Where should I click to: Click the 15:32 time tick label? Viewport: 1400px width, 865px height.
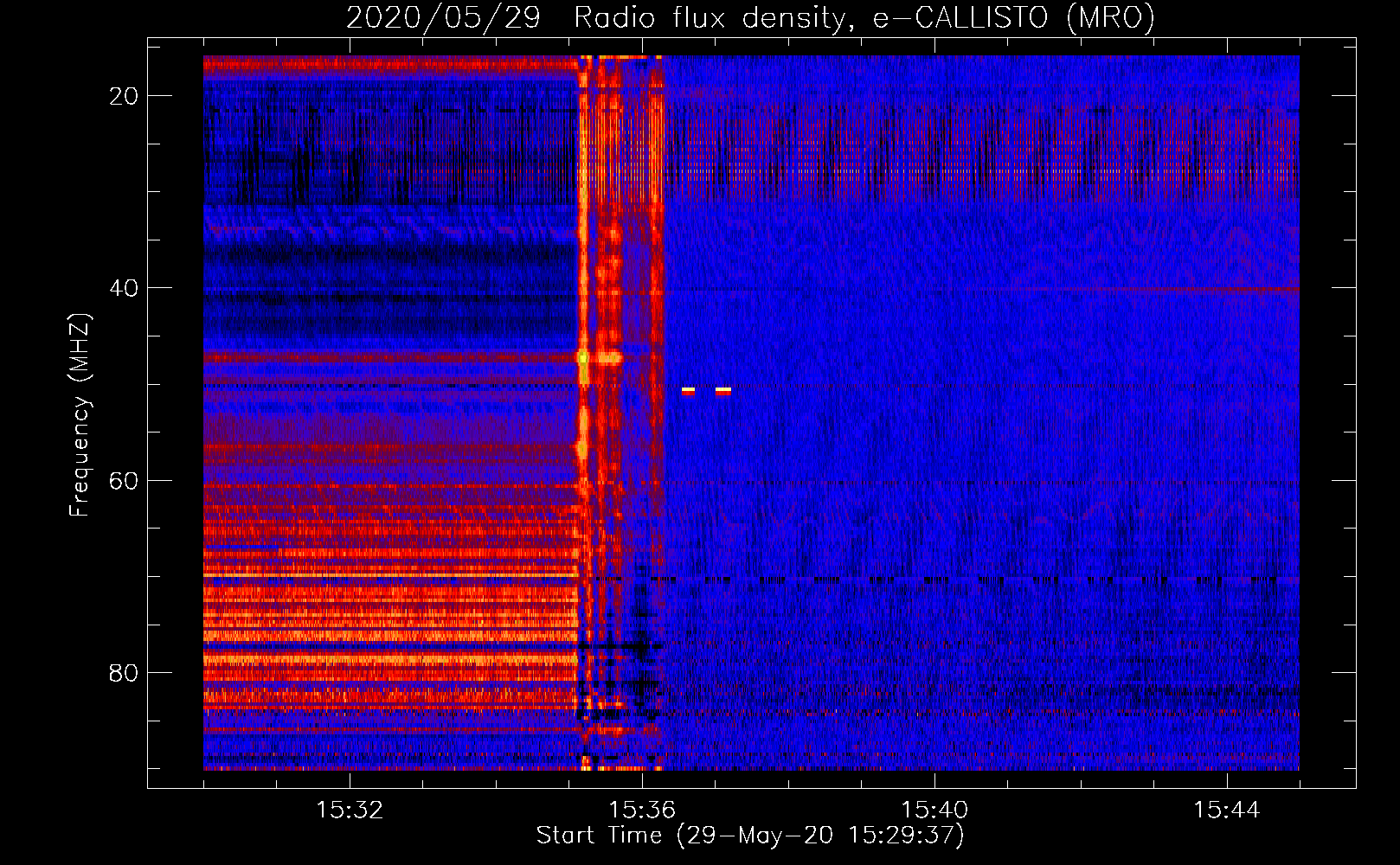350,811
